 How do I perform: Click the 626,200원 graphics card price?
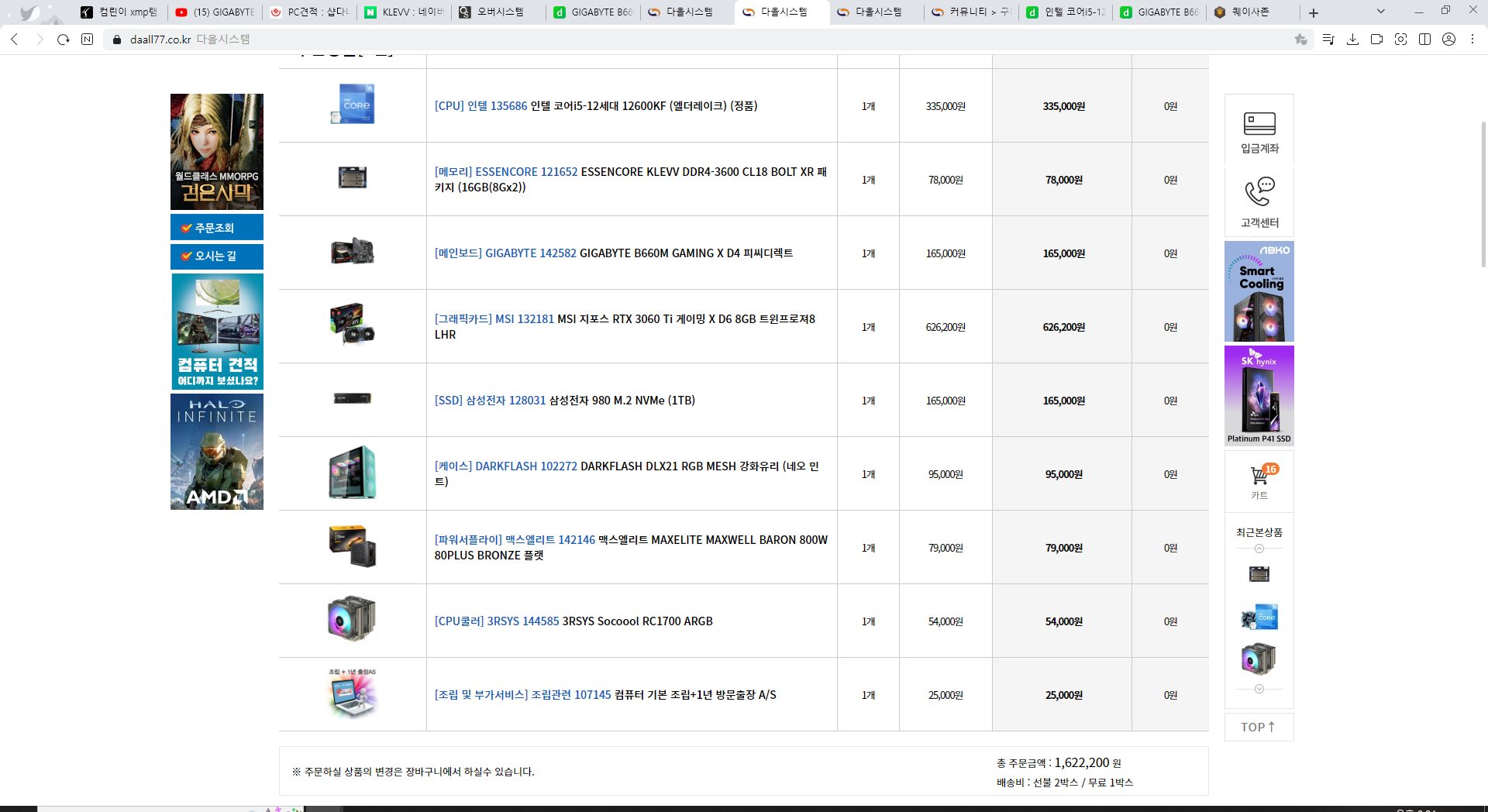click(945, 327)
